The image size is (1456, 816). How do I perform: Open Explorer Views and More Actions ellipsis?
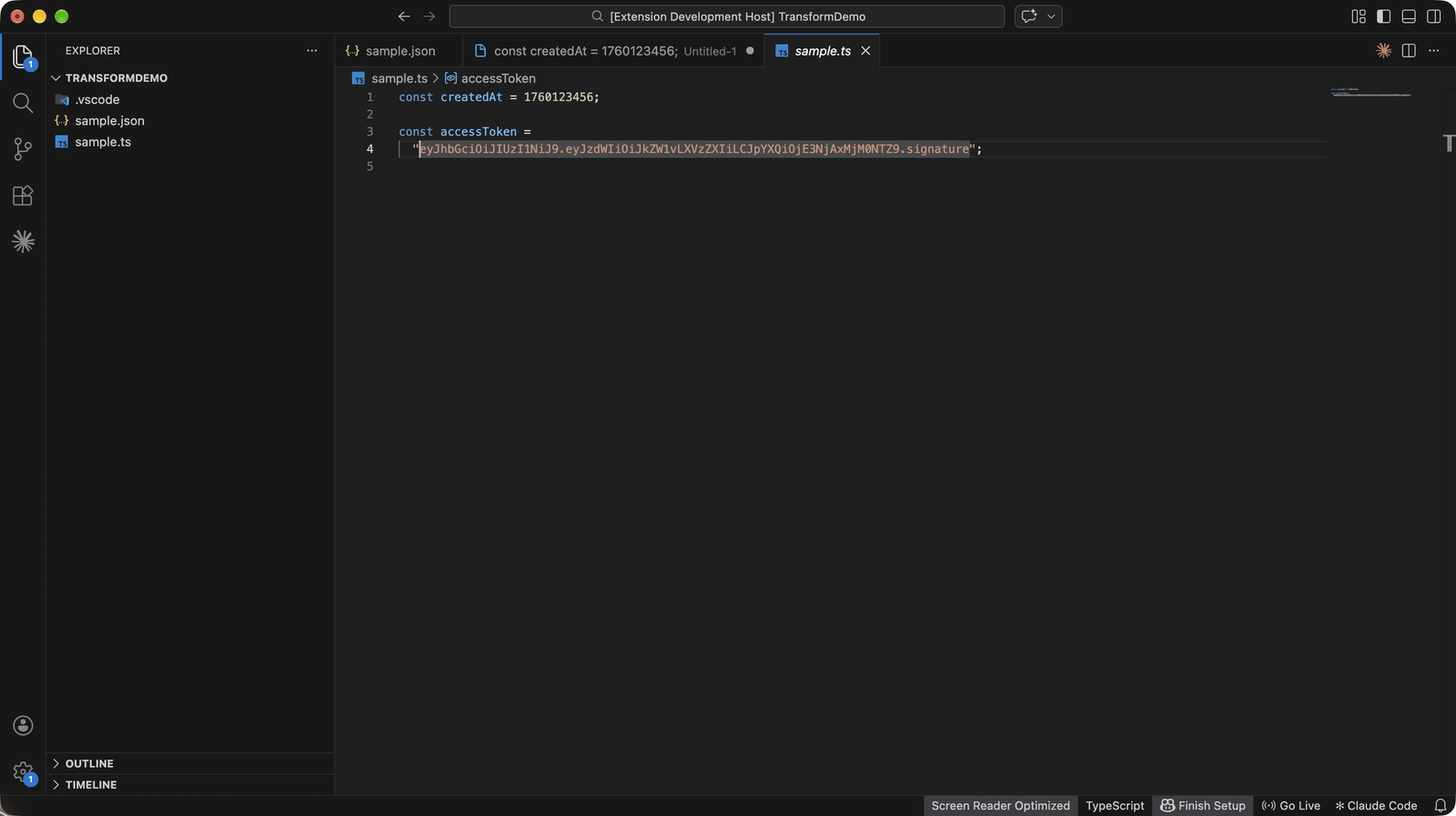(x=312, y=51)
